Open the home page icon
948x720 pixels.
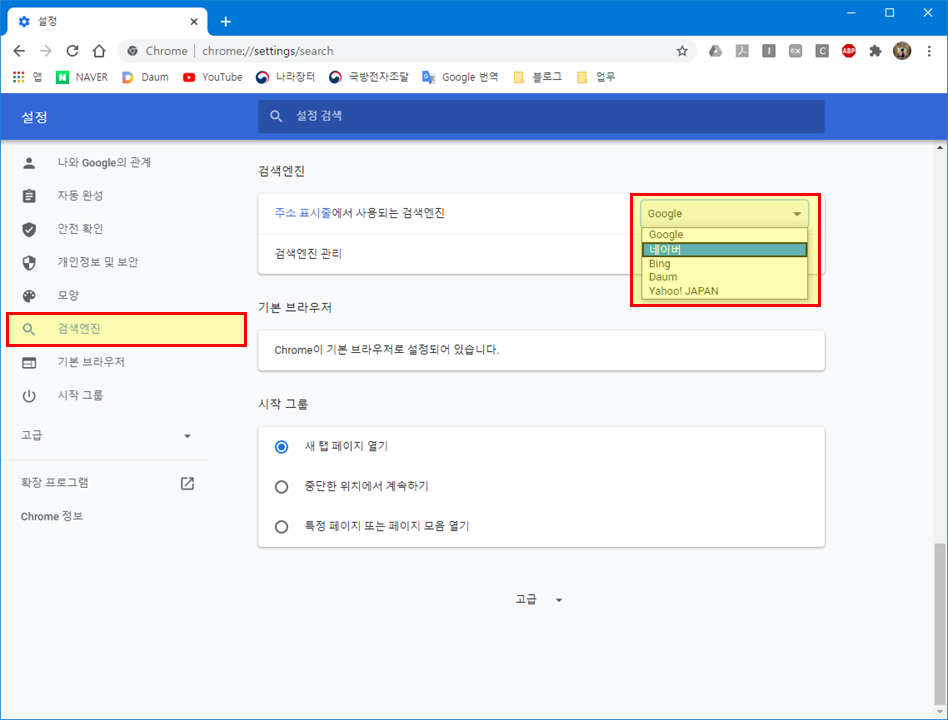99,51
